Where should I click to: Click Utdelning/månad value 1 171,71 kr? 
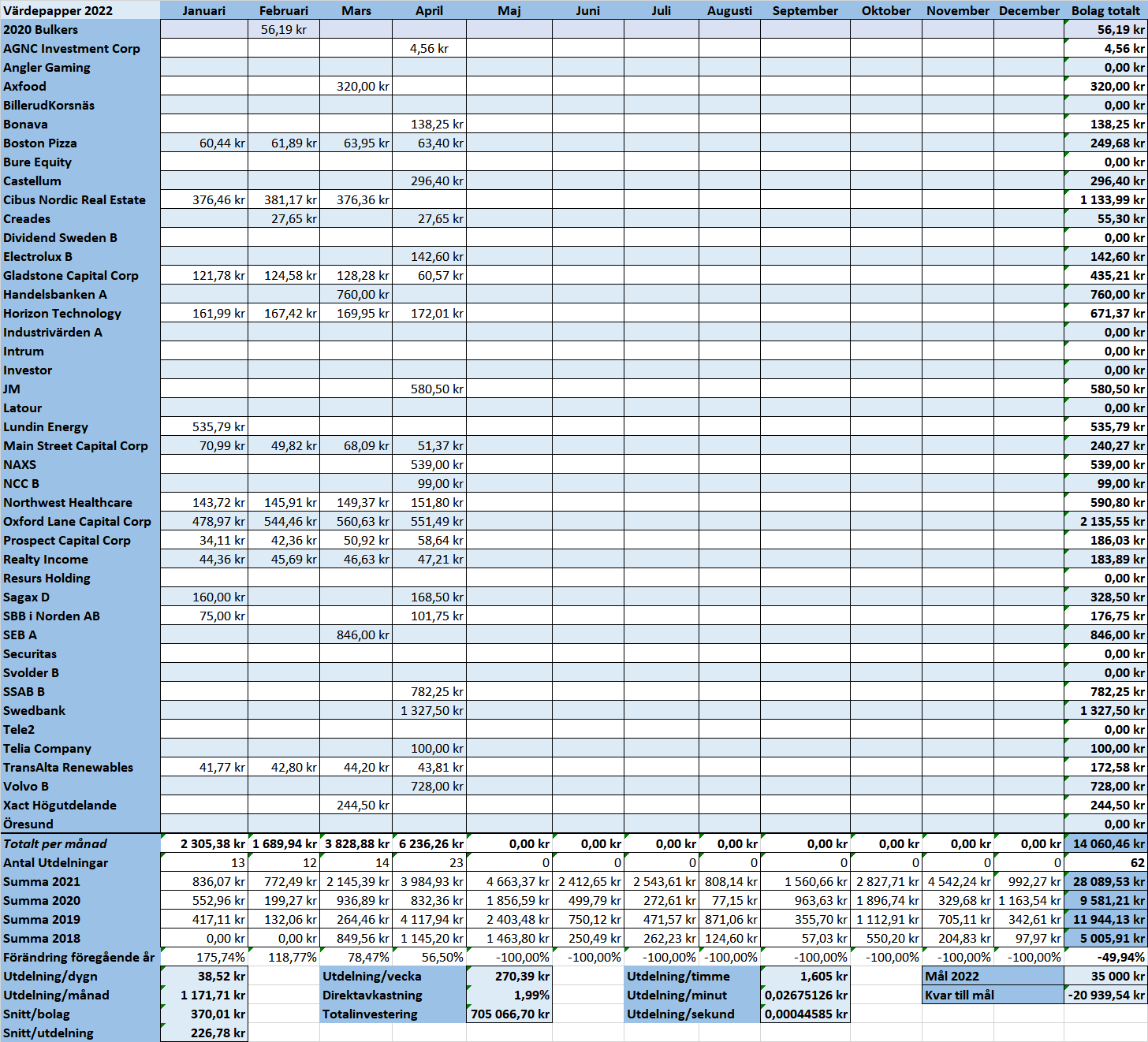204,995
